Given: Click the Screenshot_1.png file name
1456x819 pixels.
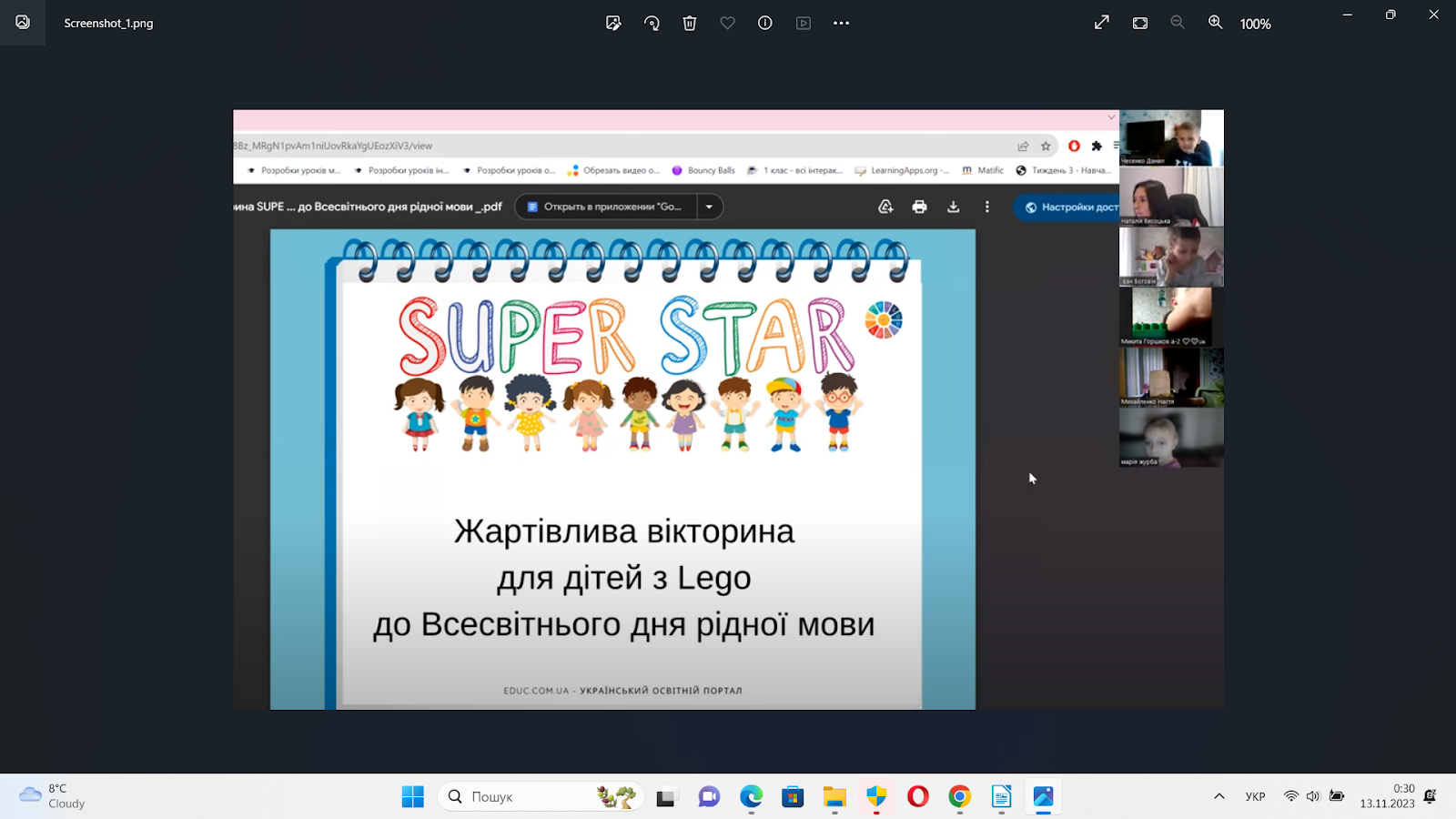Looking at the screenshot, I should (x=108, y=24).
